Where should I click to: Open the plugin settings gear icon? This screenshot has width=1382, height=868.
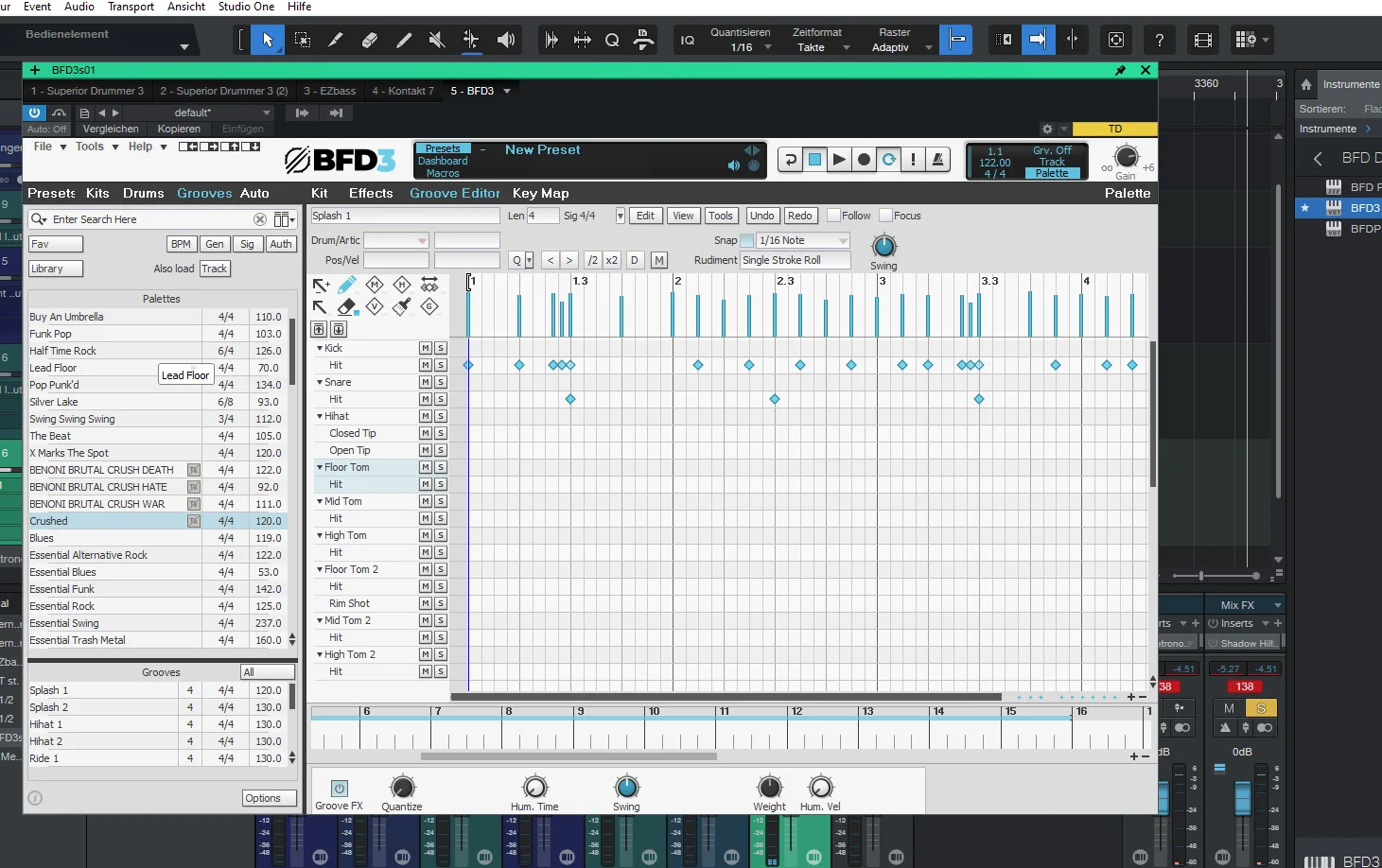pyautogui.click(x=1047, y=129)
